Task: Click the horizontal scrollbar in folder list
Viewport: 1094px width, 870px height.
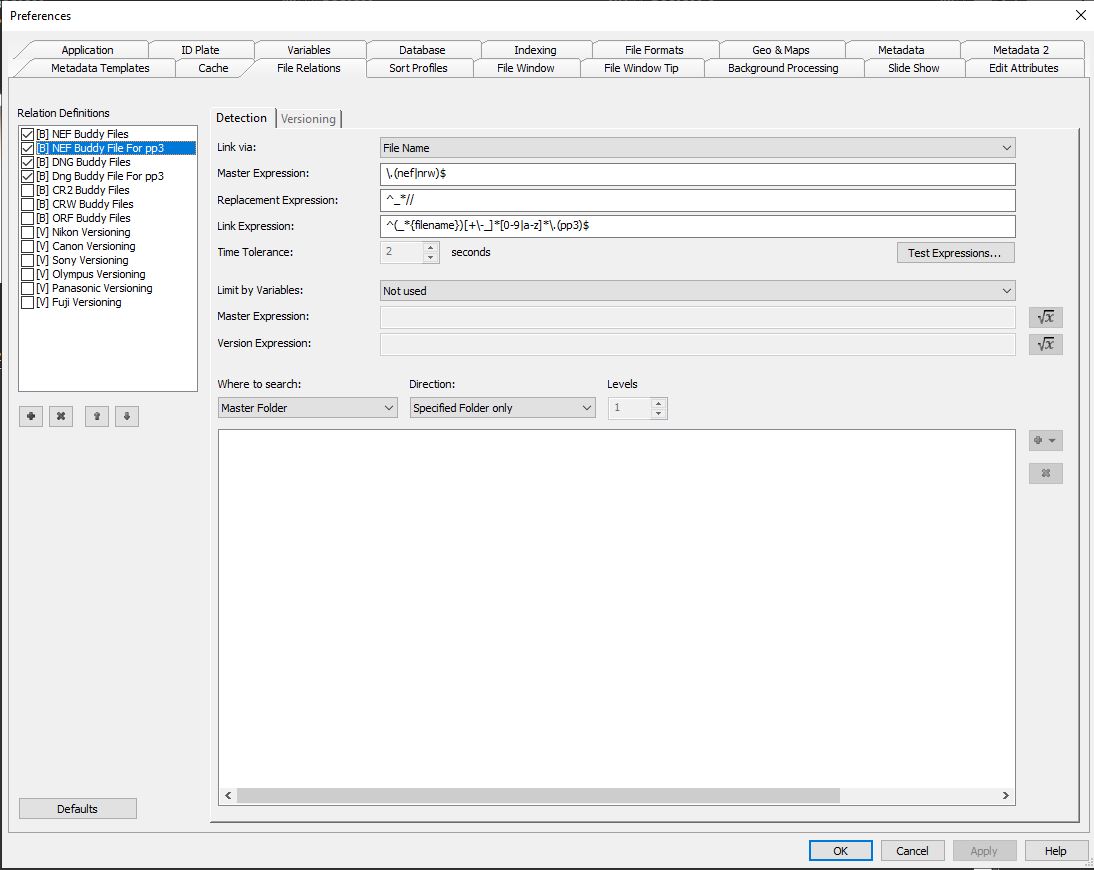Action: 538,796
